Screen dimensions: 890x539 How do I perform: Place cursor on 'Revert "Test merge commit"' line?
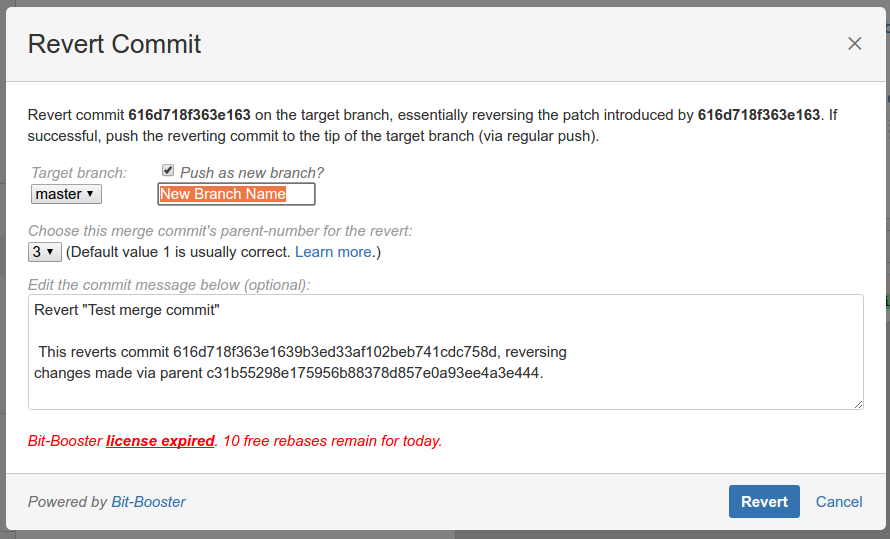coord(126,310)
